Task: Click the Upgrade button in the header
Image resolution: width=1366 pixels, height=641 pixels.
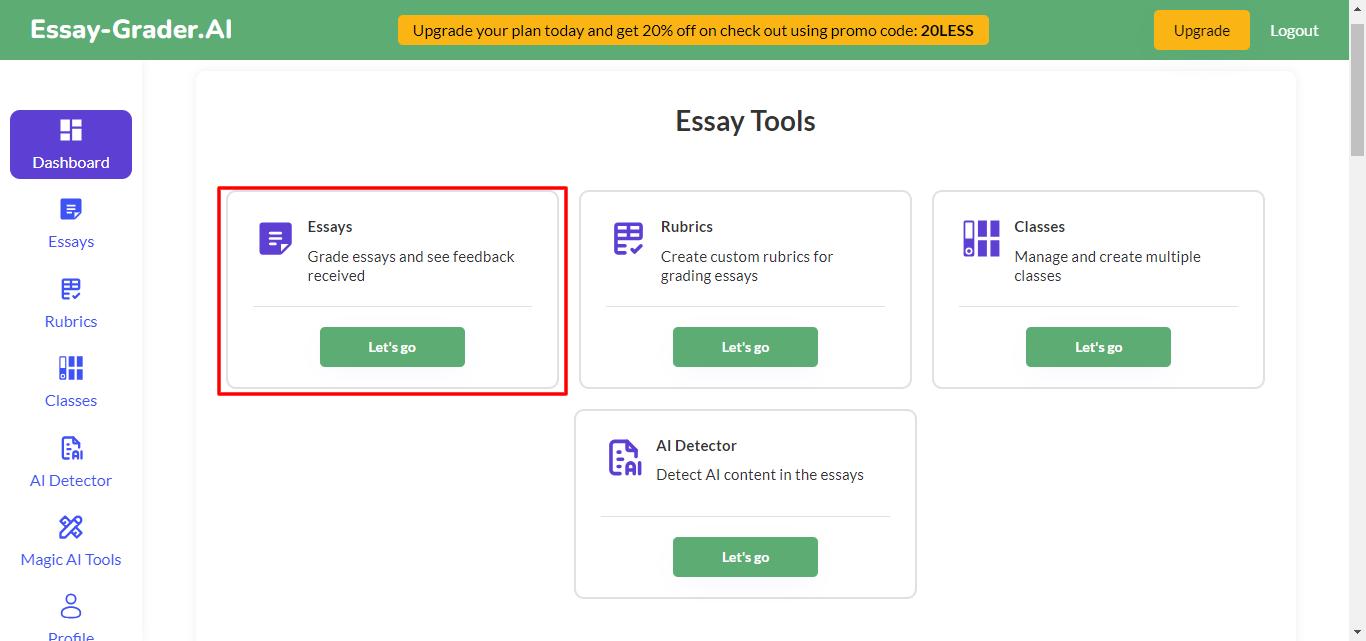Action: click(1201, 30)
